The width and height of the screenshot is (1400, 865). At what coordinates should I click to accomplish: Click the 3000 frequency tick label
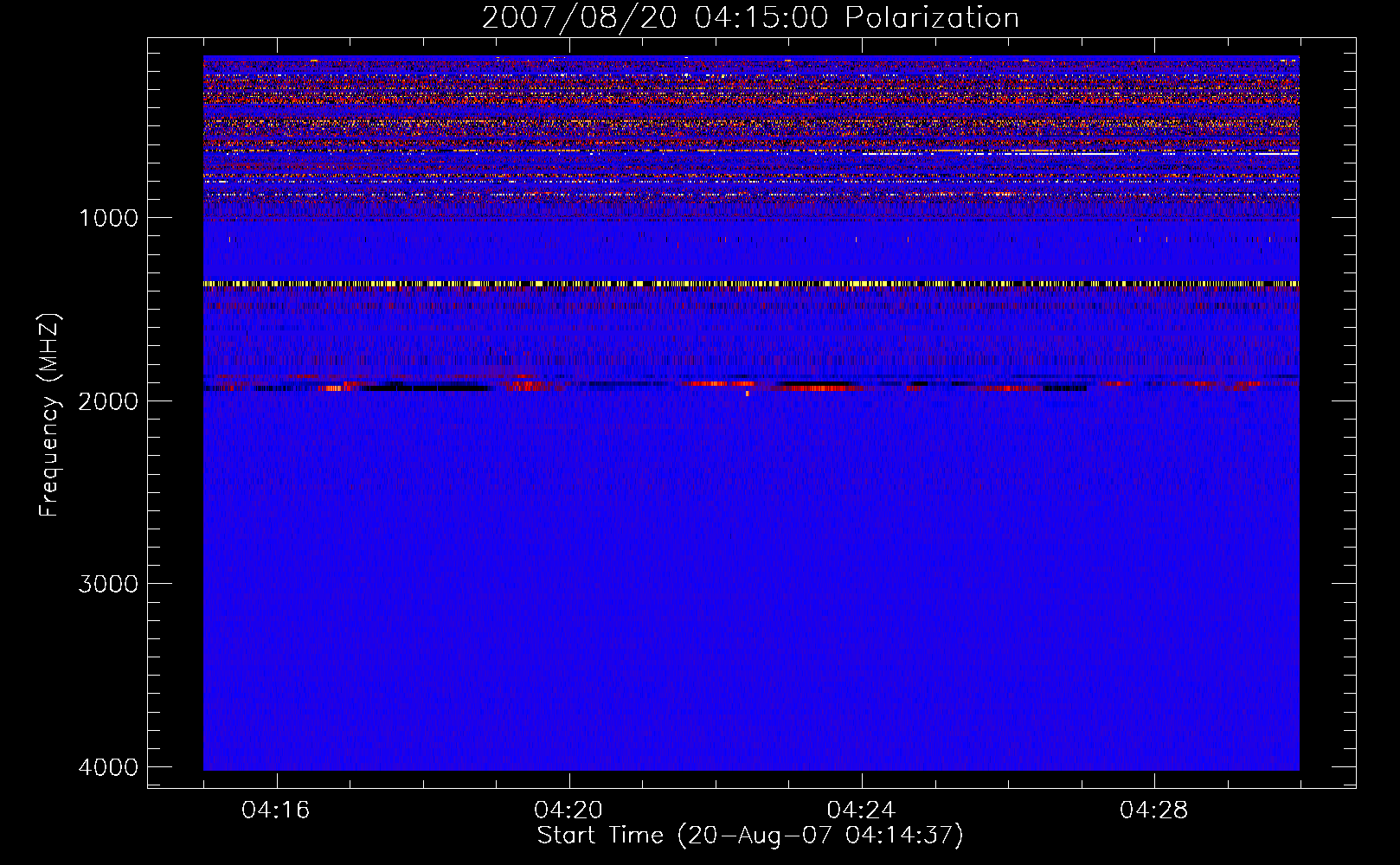tap(108, 584)
